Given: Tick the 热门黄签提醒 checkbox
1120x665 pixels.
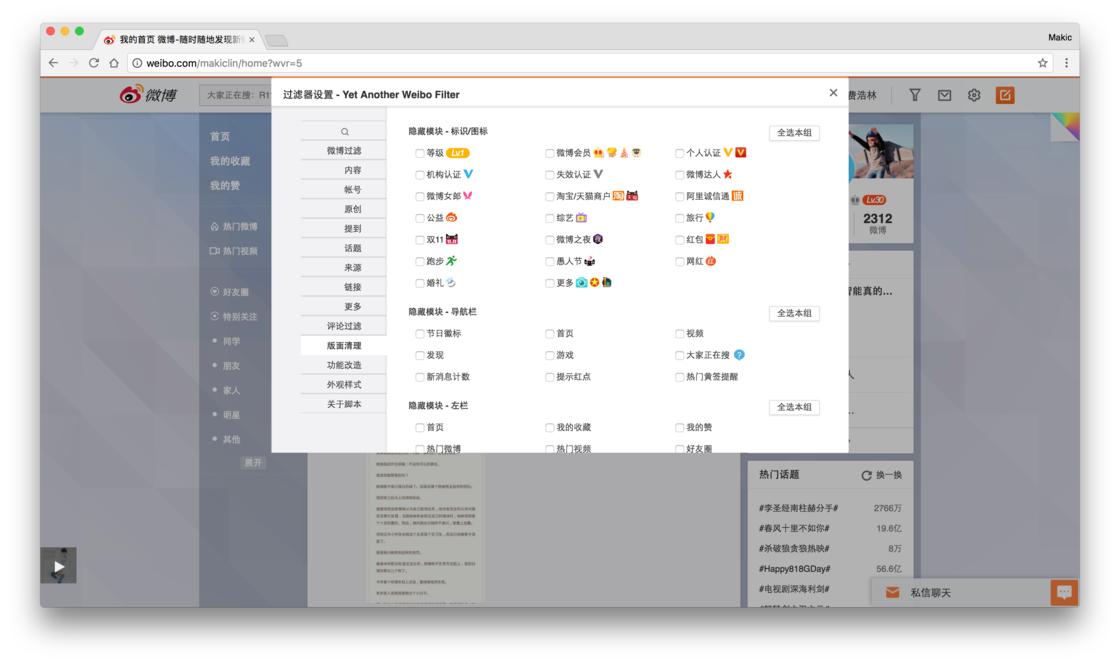Looking at the screenshot, I should (x=680, y=377).
